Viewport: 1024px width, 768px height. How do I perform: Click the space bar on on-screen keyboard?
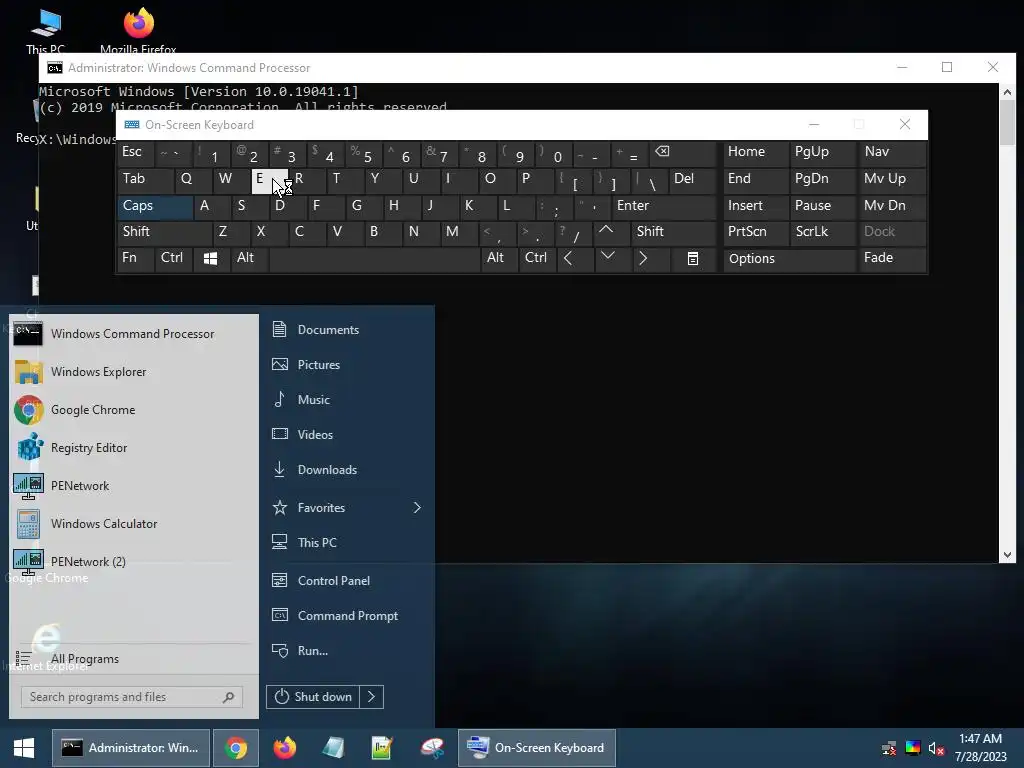[375, 259]
